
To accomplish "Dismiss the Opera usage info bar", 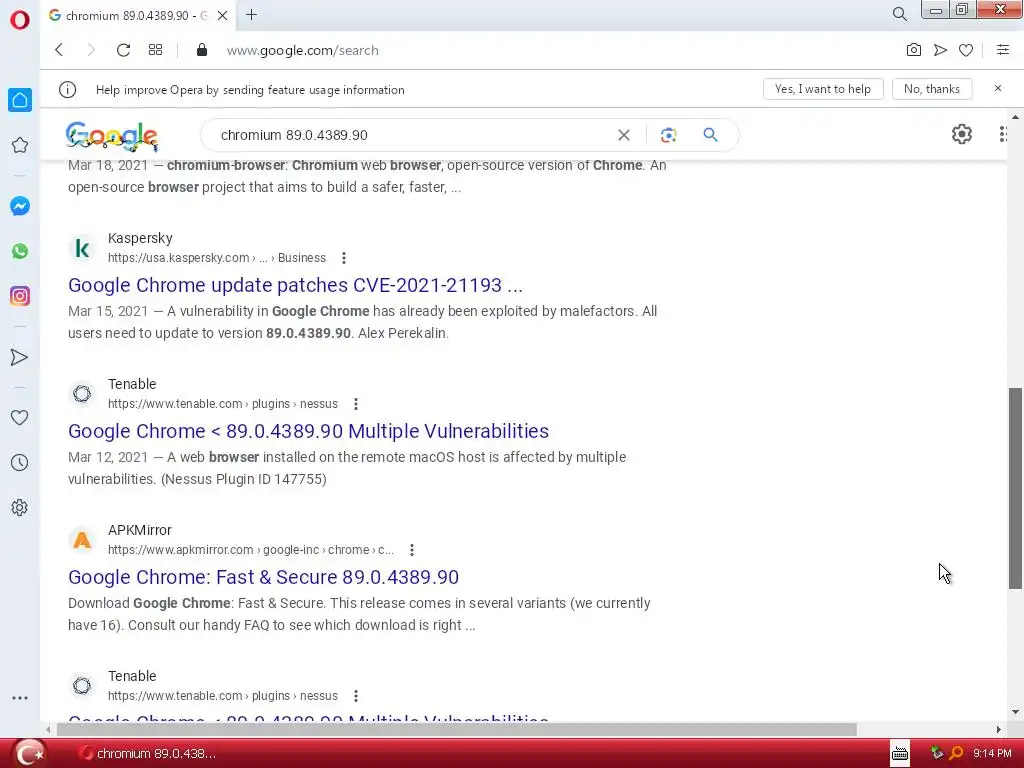I will click(998, 88).
